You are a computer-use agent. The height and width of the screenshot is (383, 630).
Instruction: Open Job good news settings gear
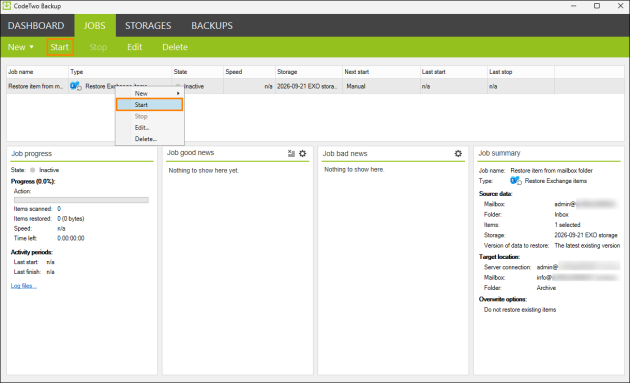pos(303,153)
